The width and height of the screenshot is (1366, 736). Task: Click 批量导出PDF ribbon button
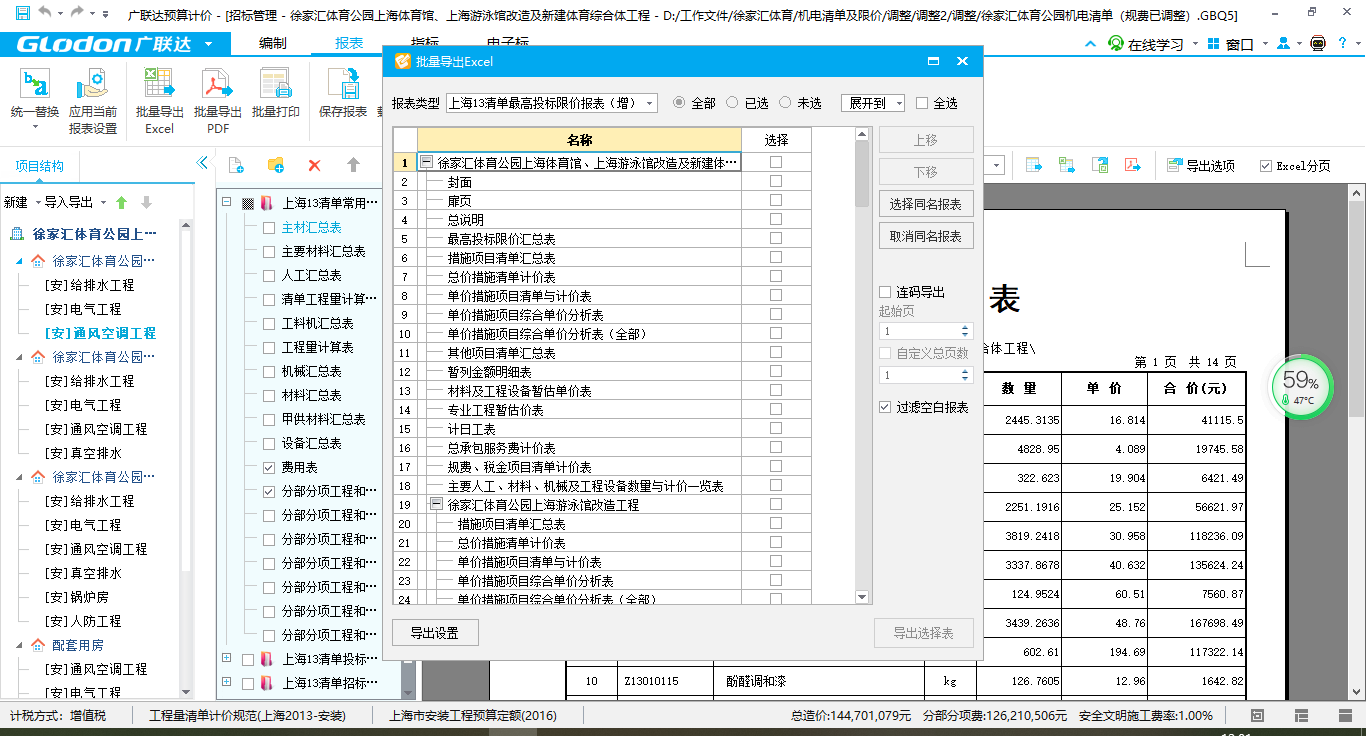pyautogui.click(x=218, y=99)
